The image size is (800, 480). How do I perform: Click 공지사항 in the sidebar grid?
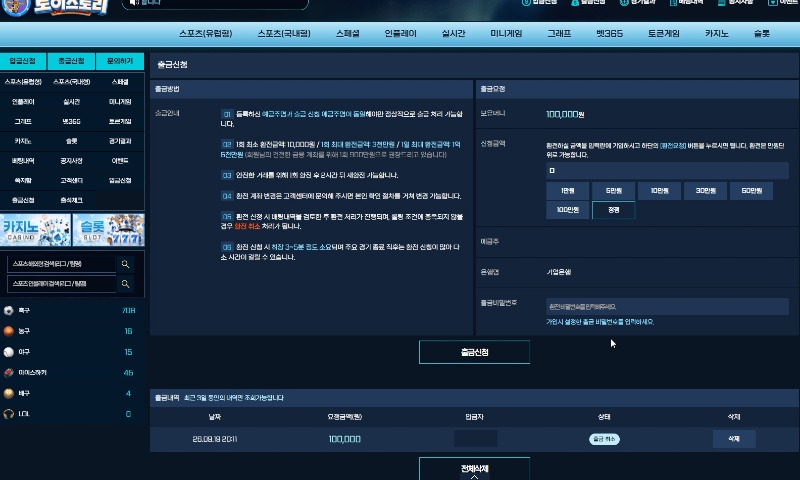click(71, 161)
